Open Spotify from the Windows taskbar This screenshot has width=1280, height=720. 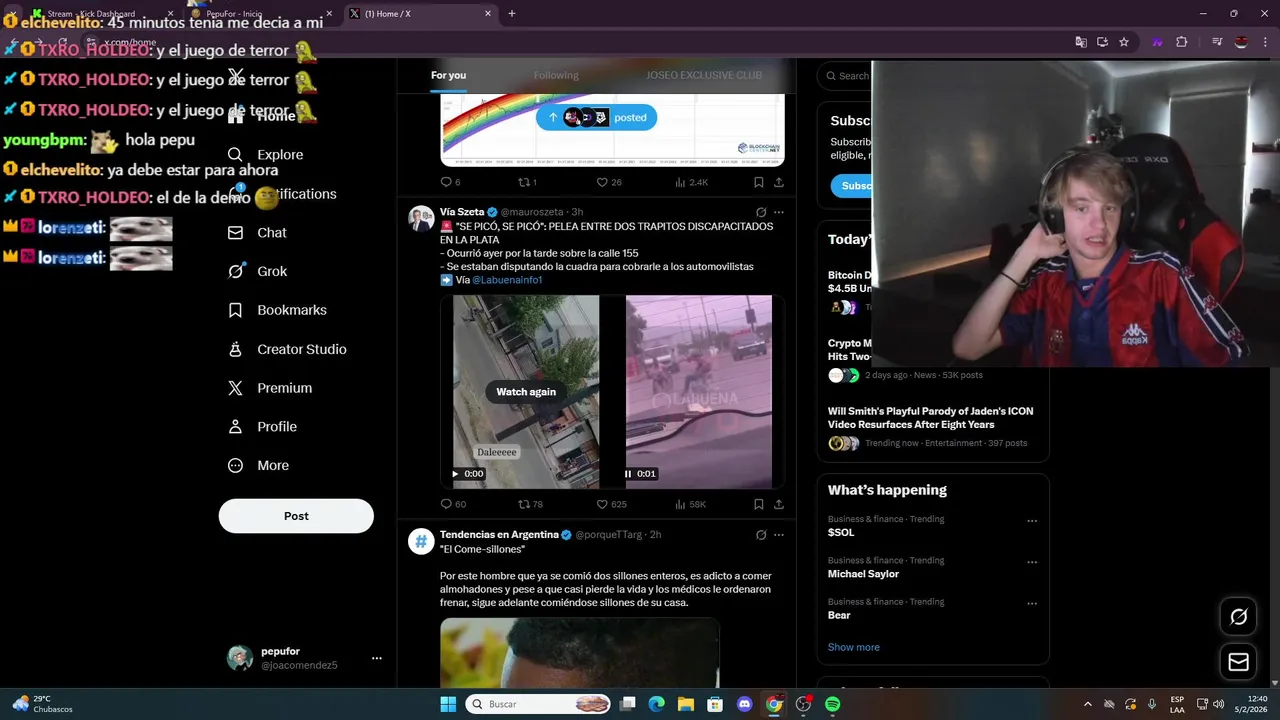(832, 704)
